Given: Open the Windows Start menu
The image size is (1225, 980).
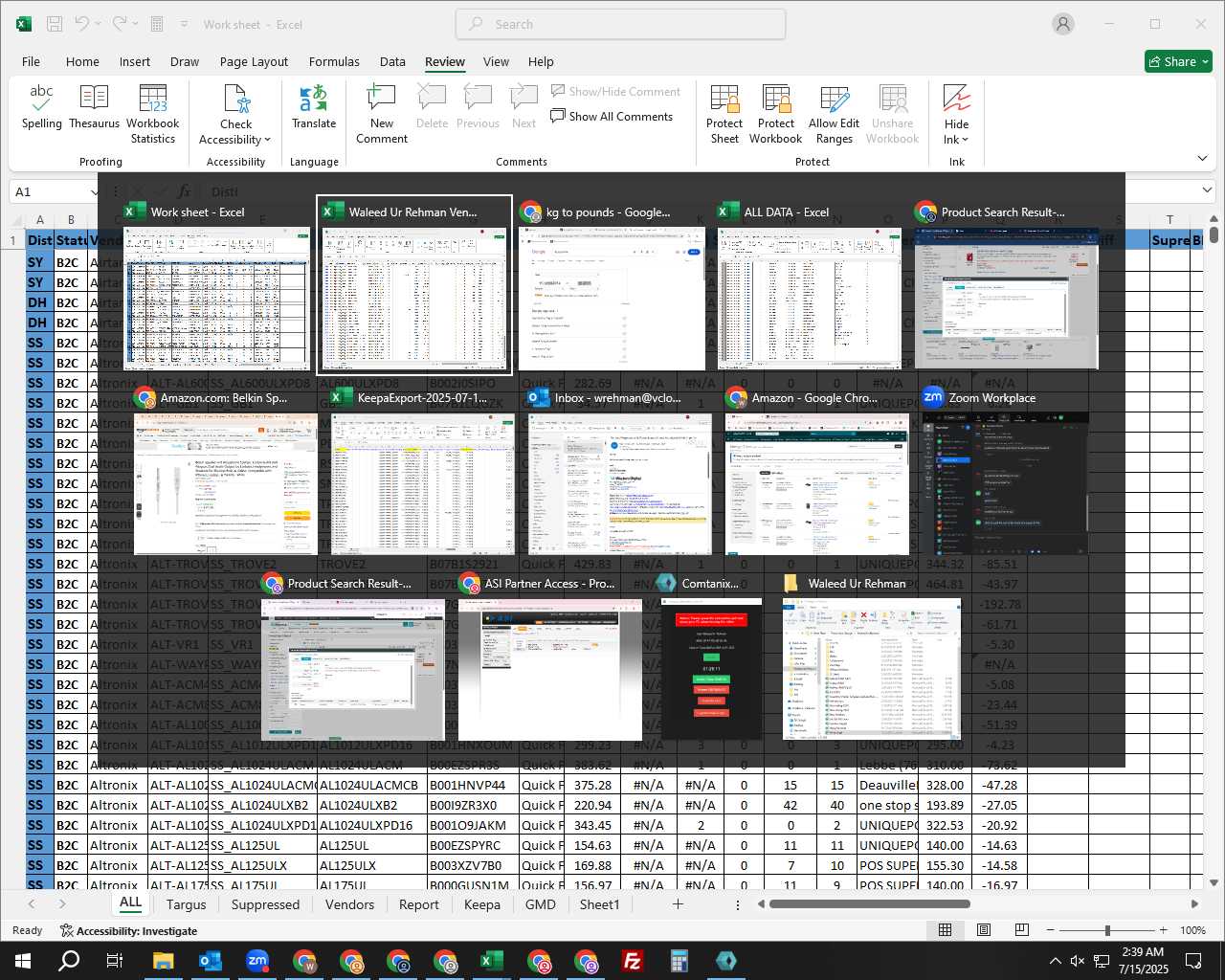Looking at the screenshot, I should (22, 961).
